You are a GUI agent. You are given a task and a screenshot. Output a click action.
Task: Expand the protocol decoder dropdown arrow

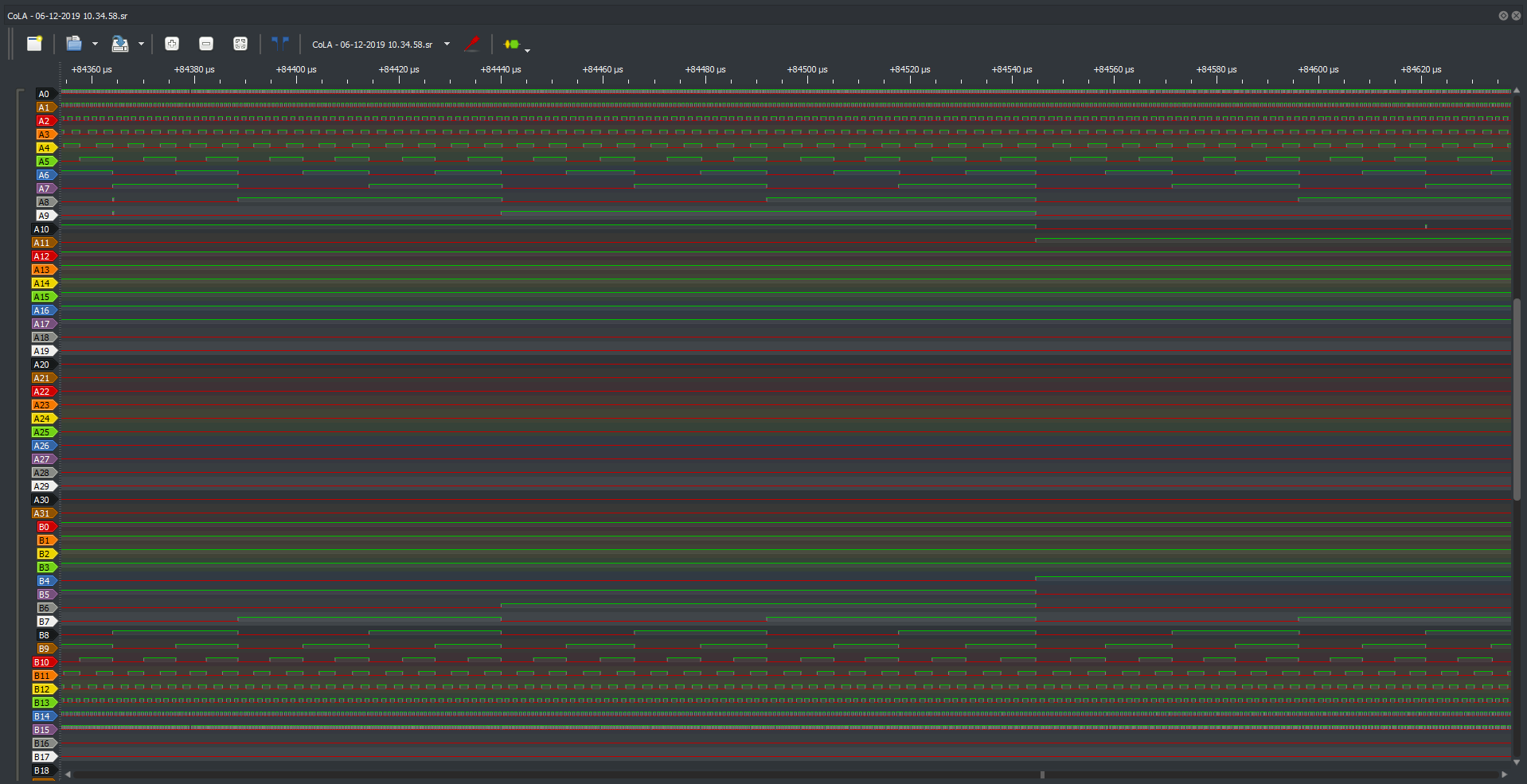pos(527,50)
